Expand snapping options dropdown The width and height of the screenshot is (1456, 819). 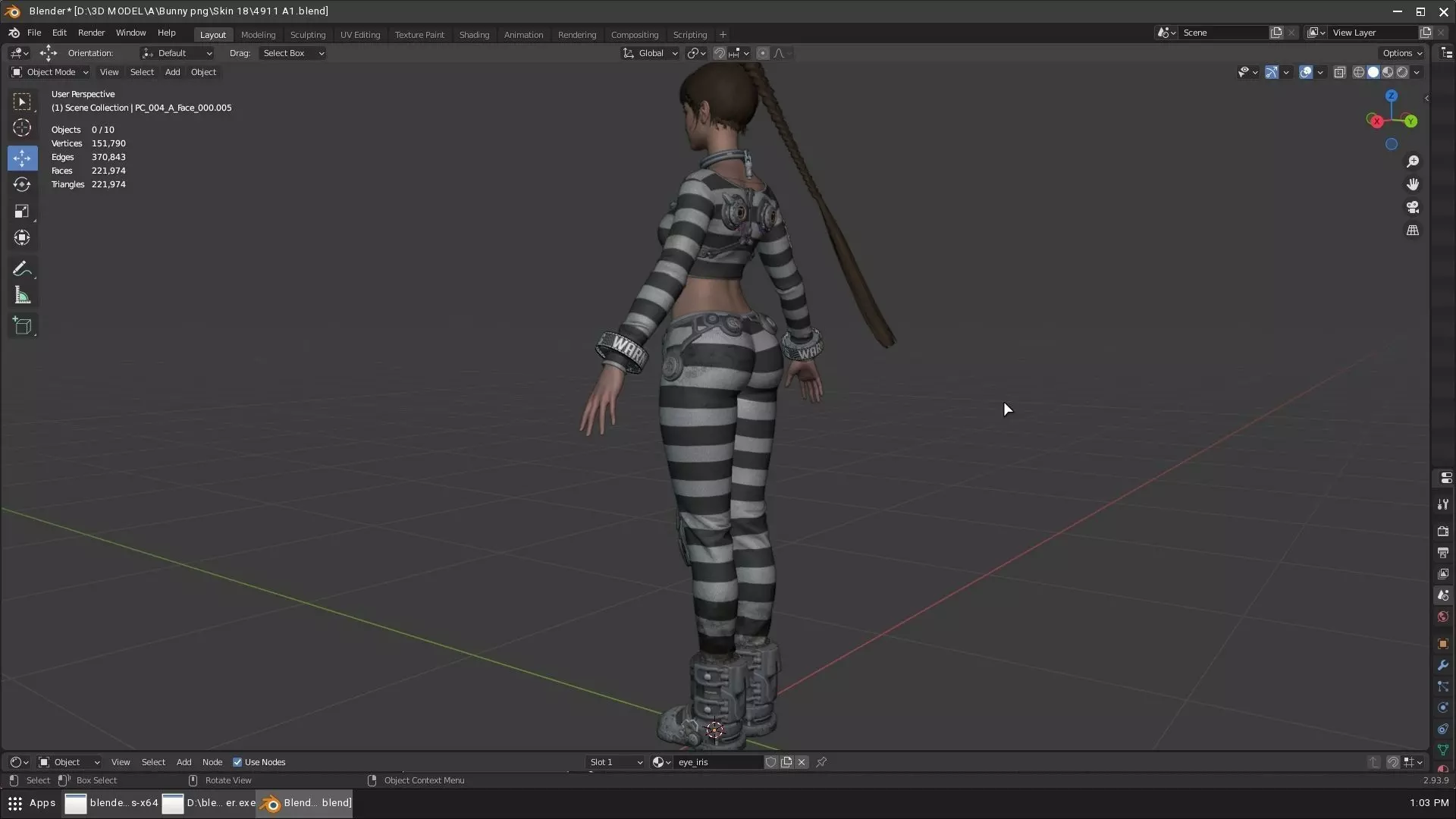click(x=739, y=53)
